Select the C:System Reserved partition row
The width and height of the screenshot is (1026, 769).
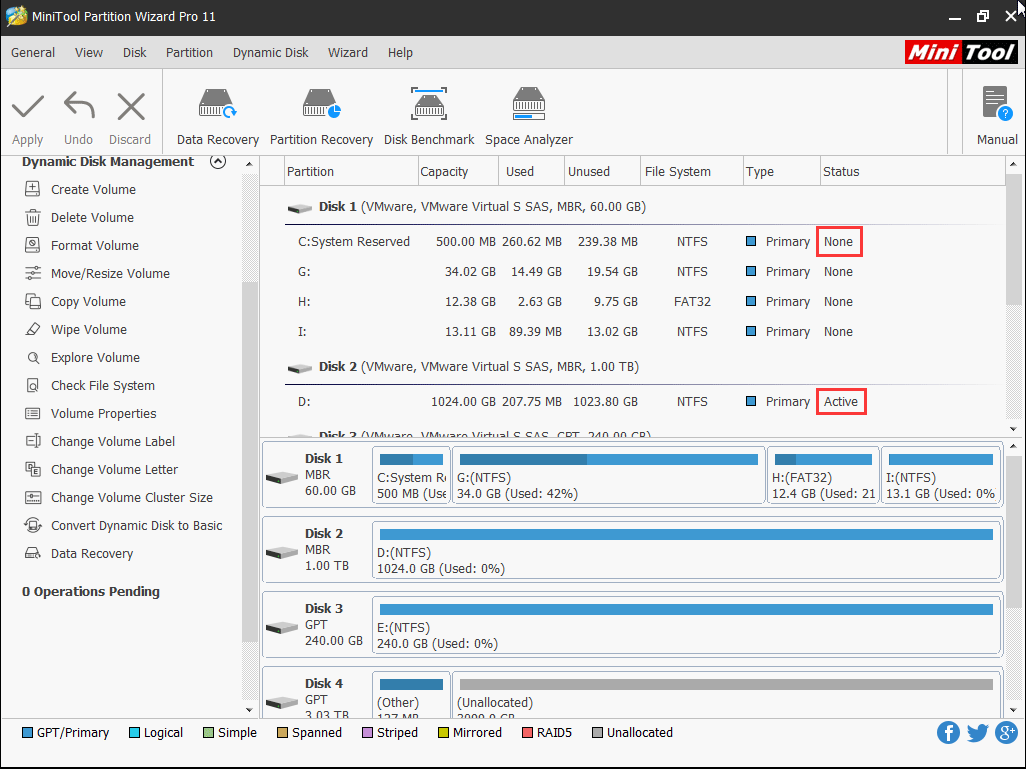pos(645,241)
